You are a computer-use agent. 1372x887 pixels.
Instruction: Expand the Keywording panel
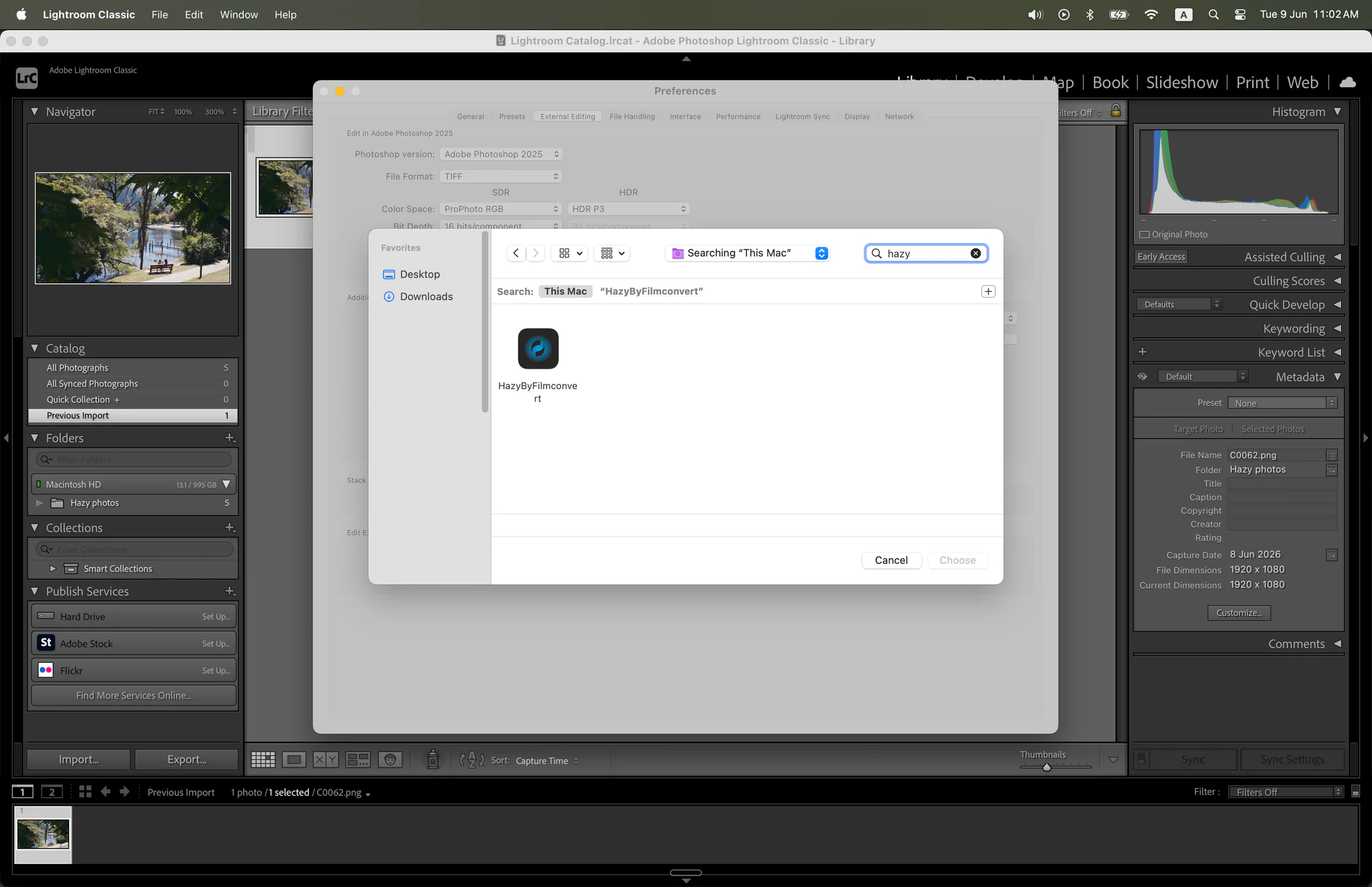pyautogui.click(x=1337, y=329)
